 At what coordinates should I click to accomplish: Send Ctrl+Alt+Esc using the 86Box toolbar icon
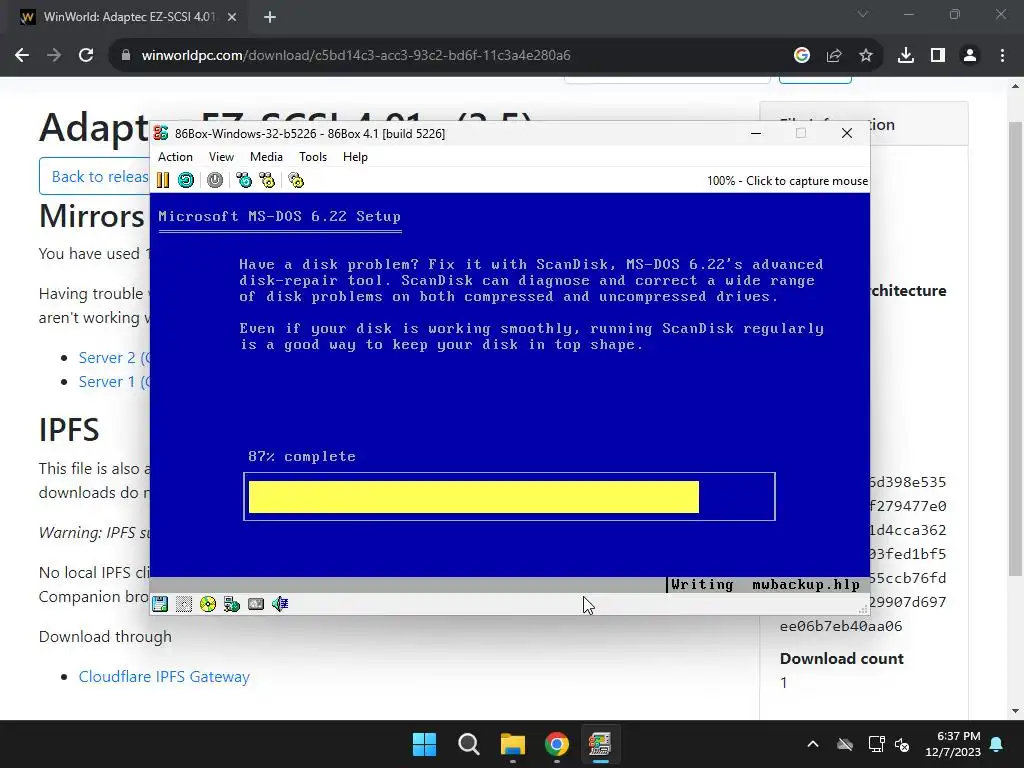tap(267, 180)
